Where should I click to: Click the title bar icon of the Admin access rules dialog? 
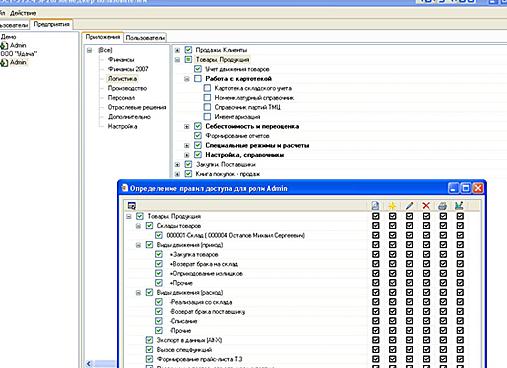(x=125, y=188)
